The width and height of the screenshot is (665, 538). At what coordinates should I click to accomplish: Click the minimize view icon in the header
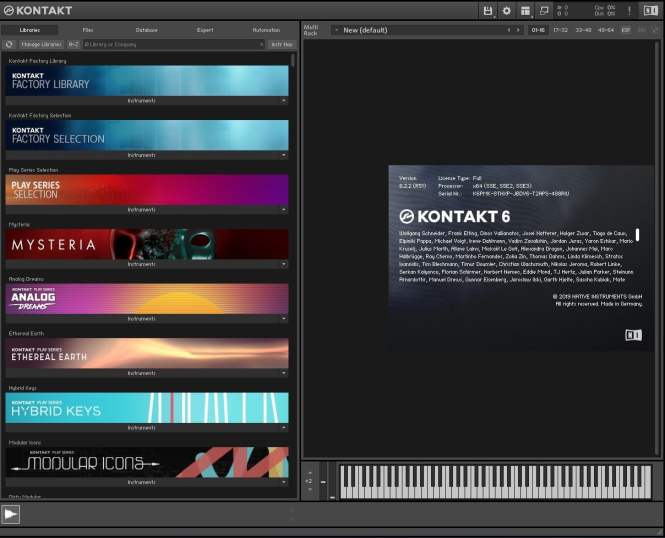point(544,11)
